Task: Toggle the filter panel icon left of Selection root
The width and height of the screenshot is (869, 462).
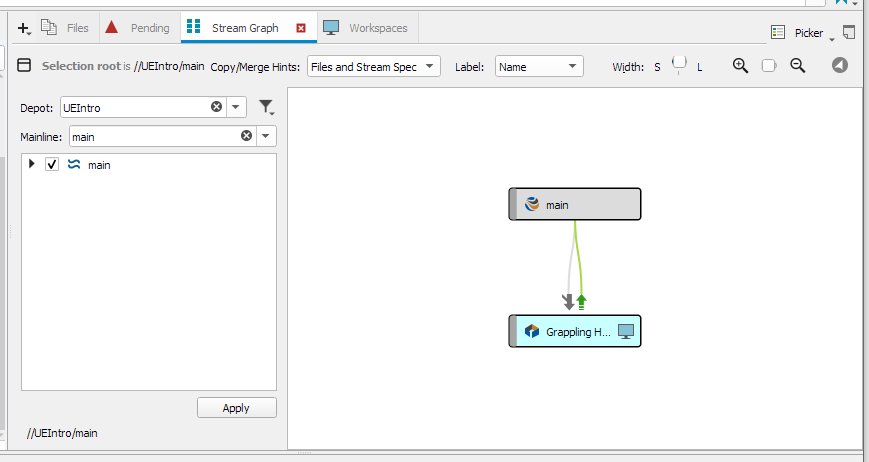Action: 24,65
